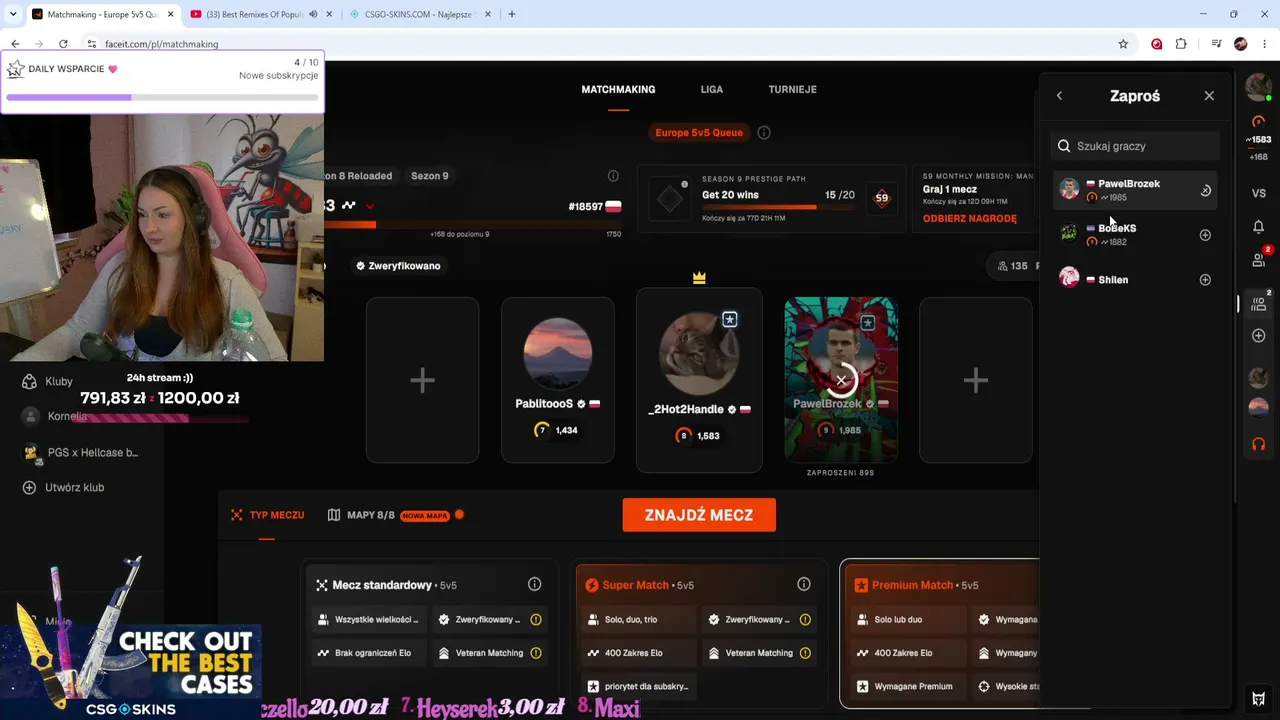Show info for Super Match
Screen dimensions: 1280x720
point(804,585)
